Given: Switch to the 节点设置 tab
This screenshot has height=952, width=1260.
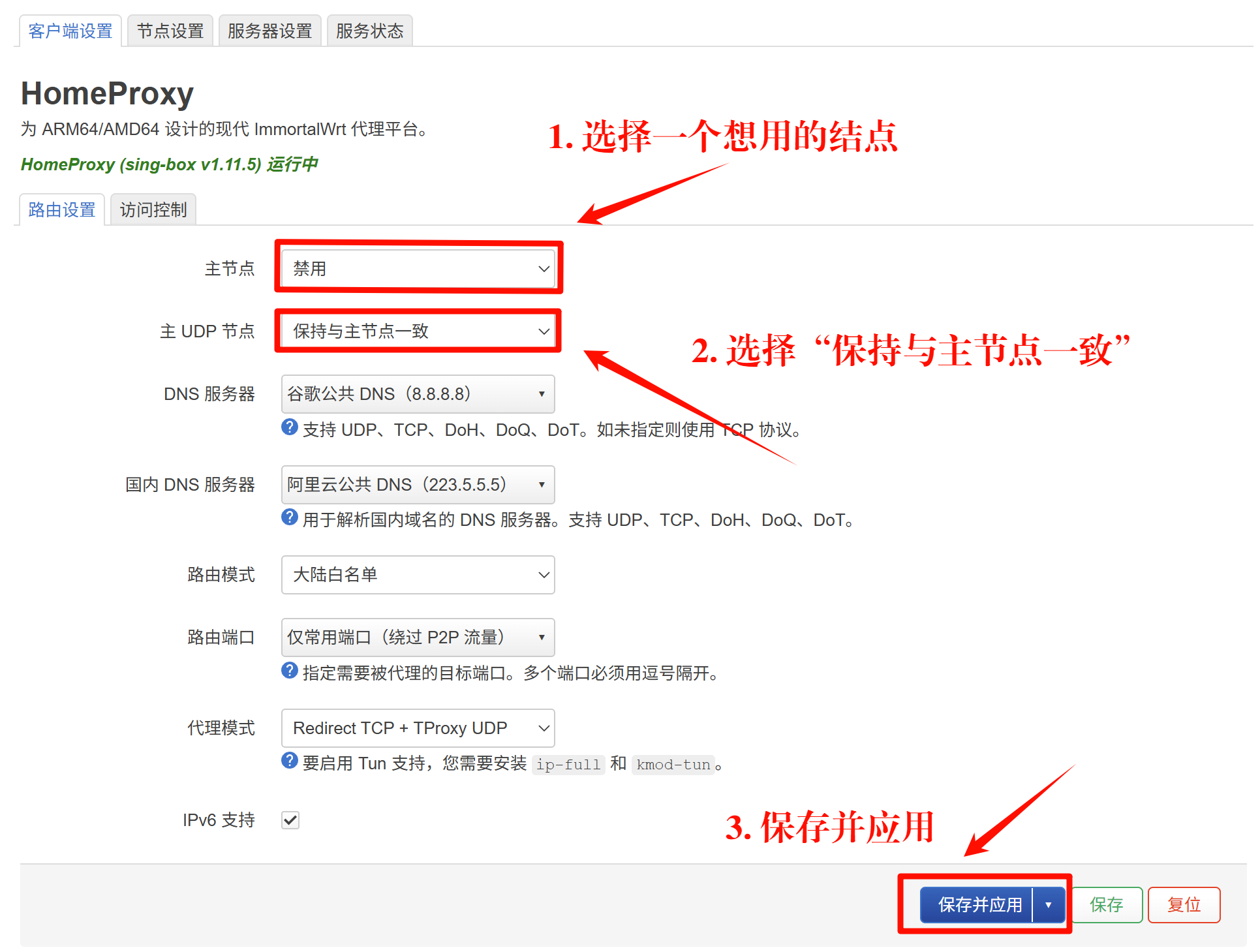Looking at the screenshot, I should click(x=170, y=31).
